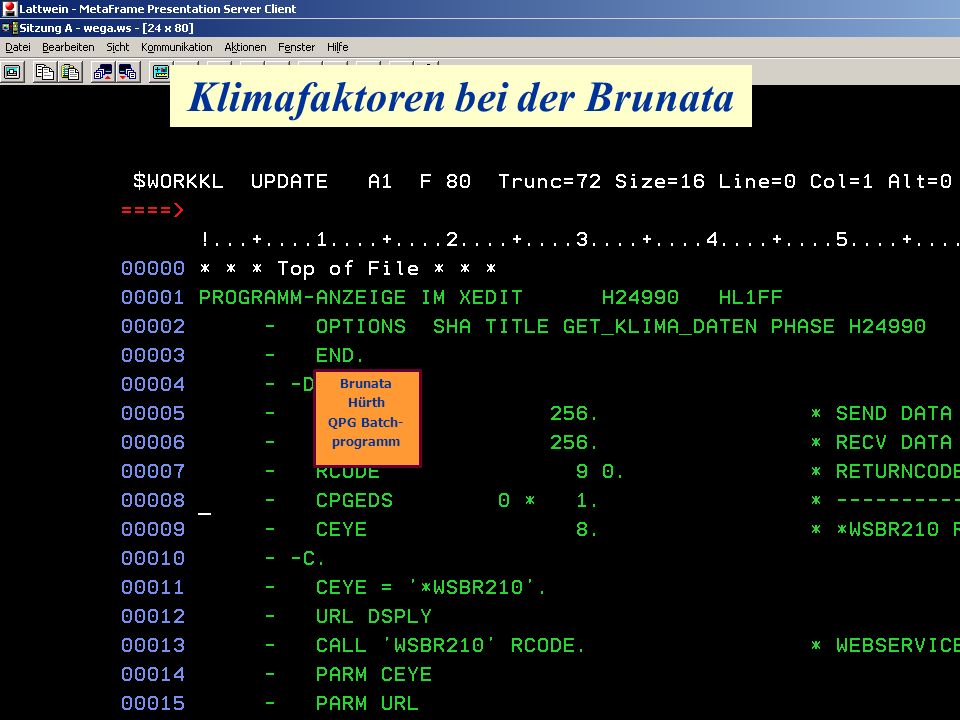The image size is (960, 720).
Task: Click the END. statement on line 00003
Action: 340,356
